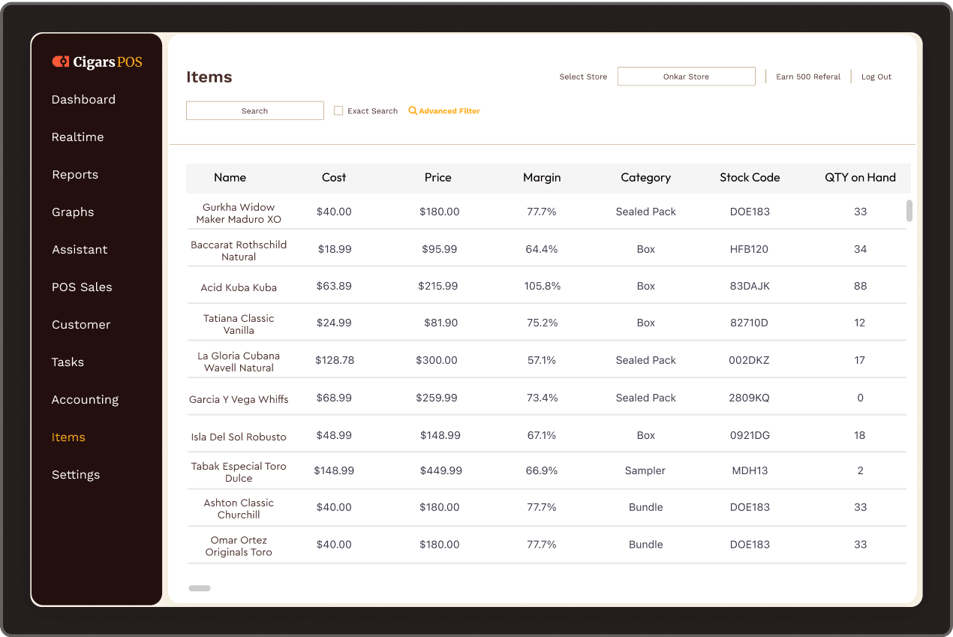The image size is (953, 637).
Task: Open the Assistant section
Action: point(79,249)
